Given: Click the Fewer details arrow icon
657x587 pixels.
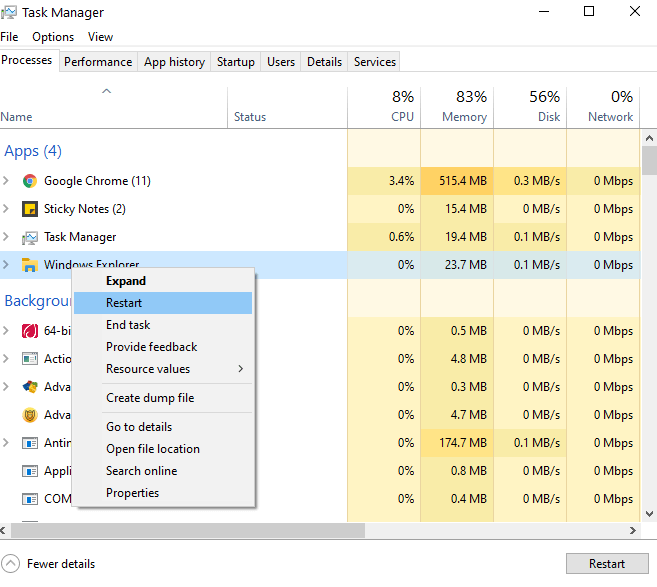Looking at the screenshot, I should 10,564.
